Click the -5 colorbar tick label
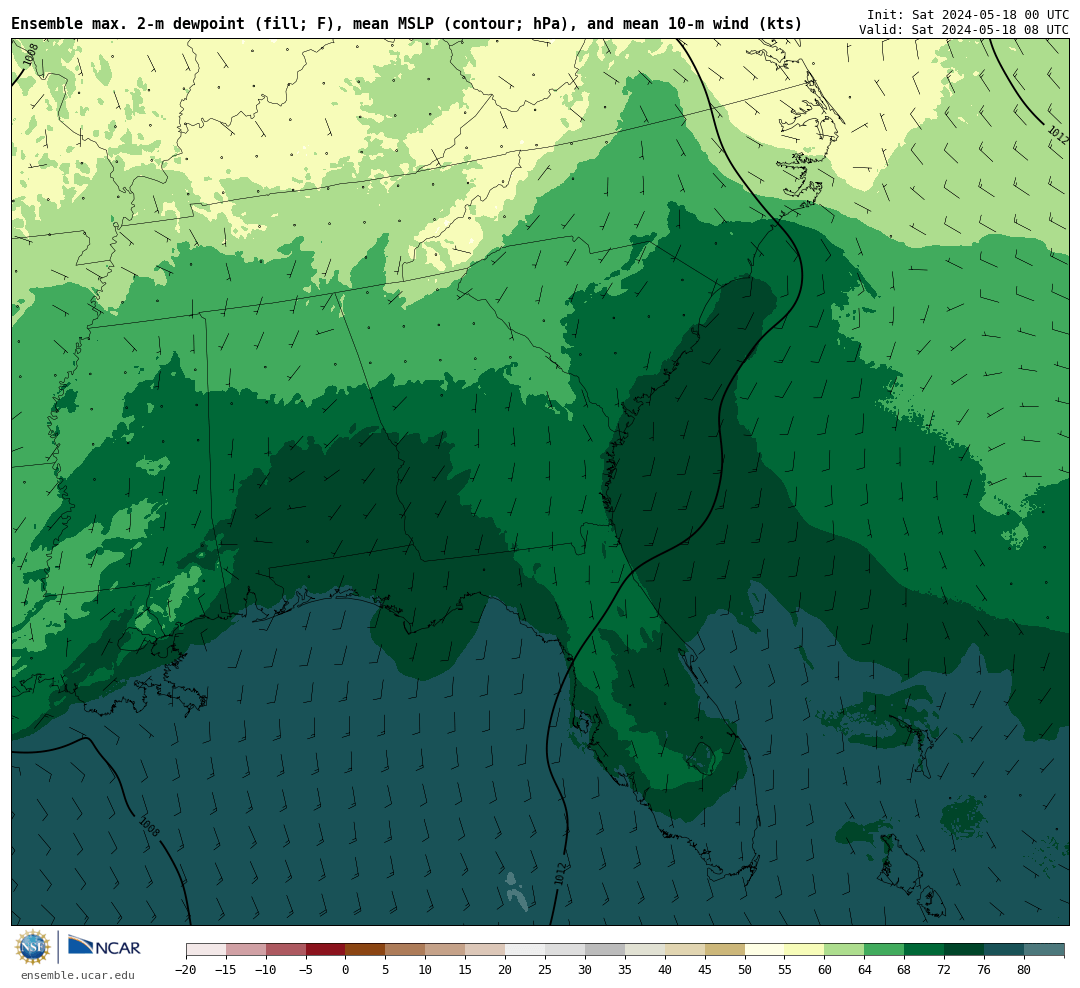The height and width of the screenshot is (988, 1080). 306,969
